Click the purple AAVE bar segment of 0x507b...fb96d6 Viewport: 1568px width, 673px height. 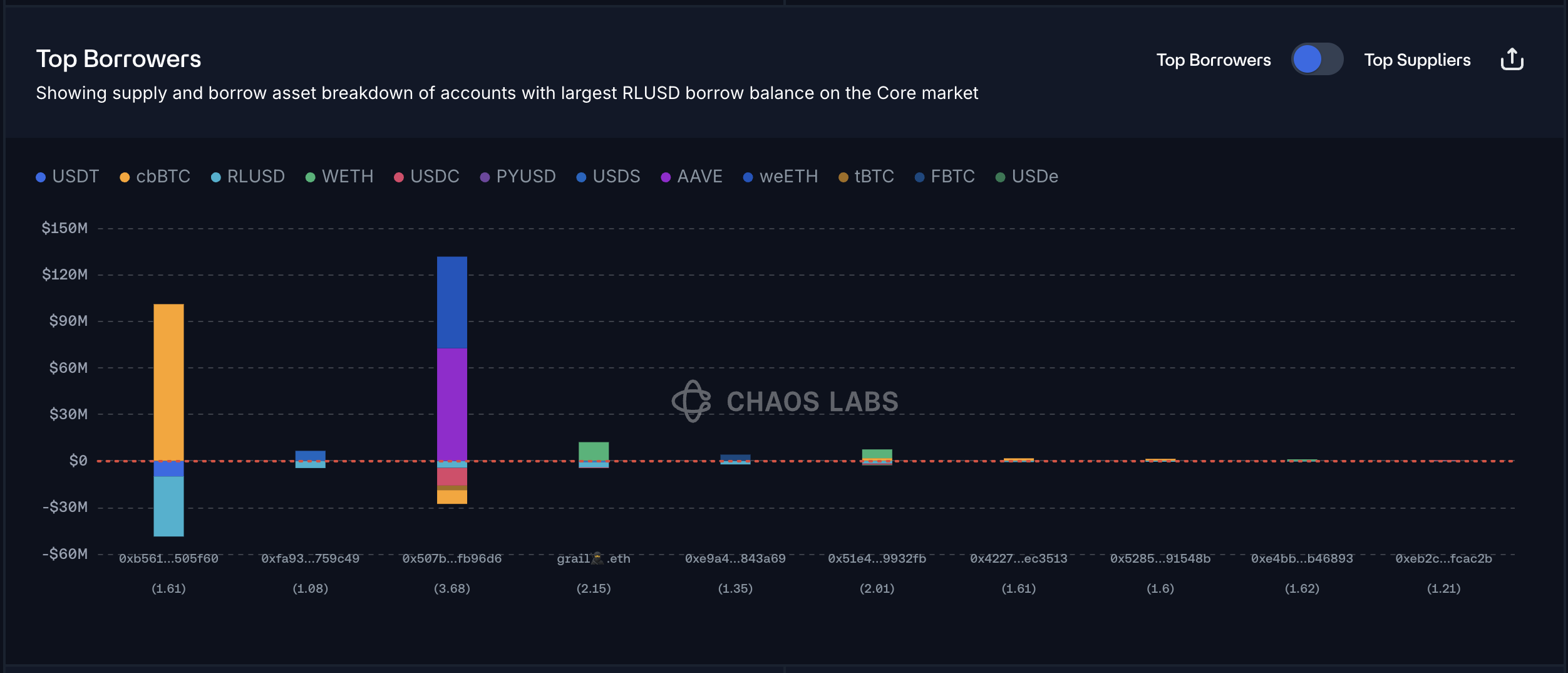[452, 404]
